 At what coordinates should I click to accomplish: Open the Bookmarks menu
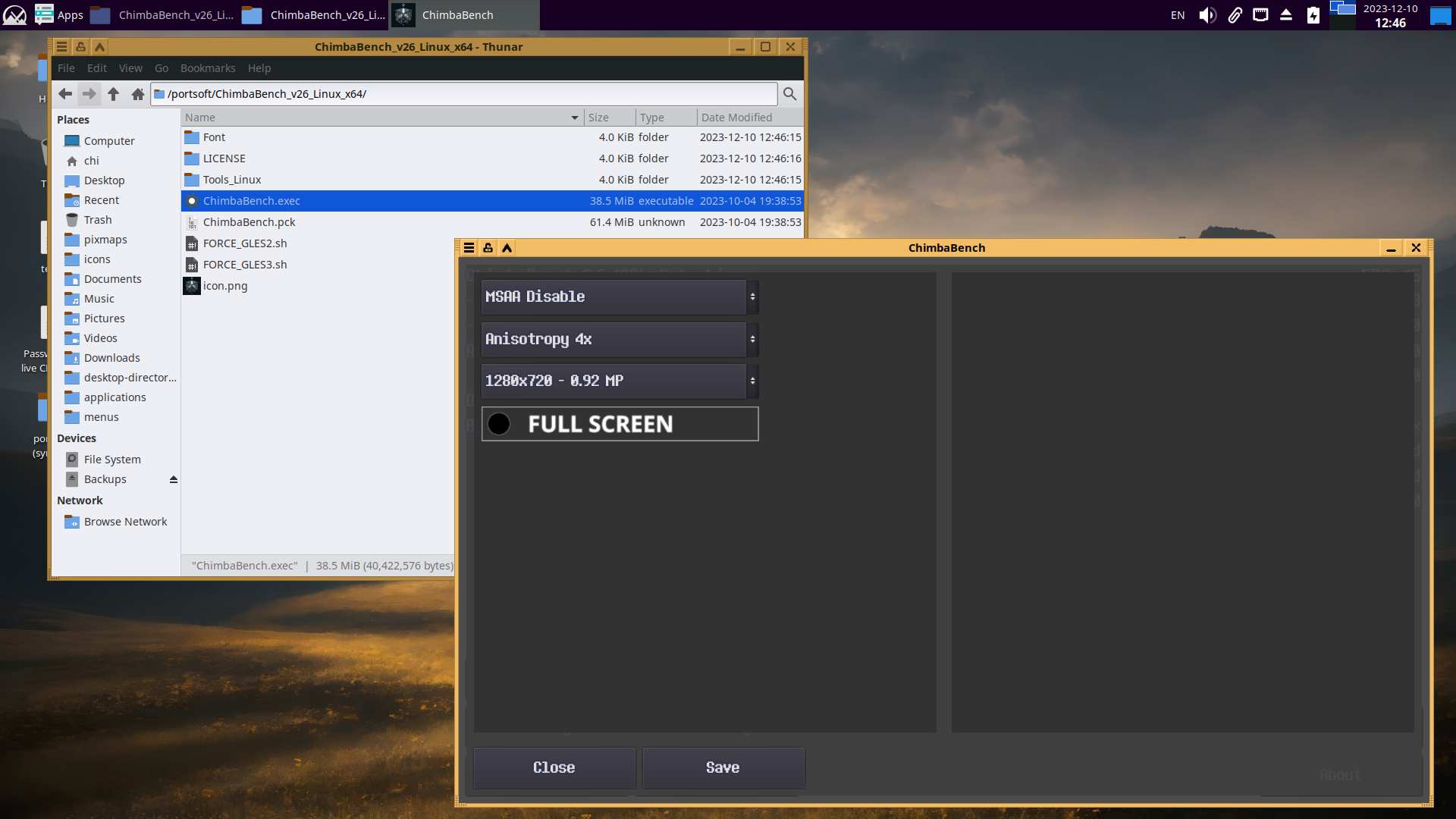tap(208, 68)
